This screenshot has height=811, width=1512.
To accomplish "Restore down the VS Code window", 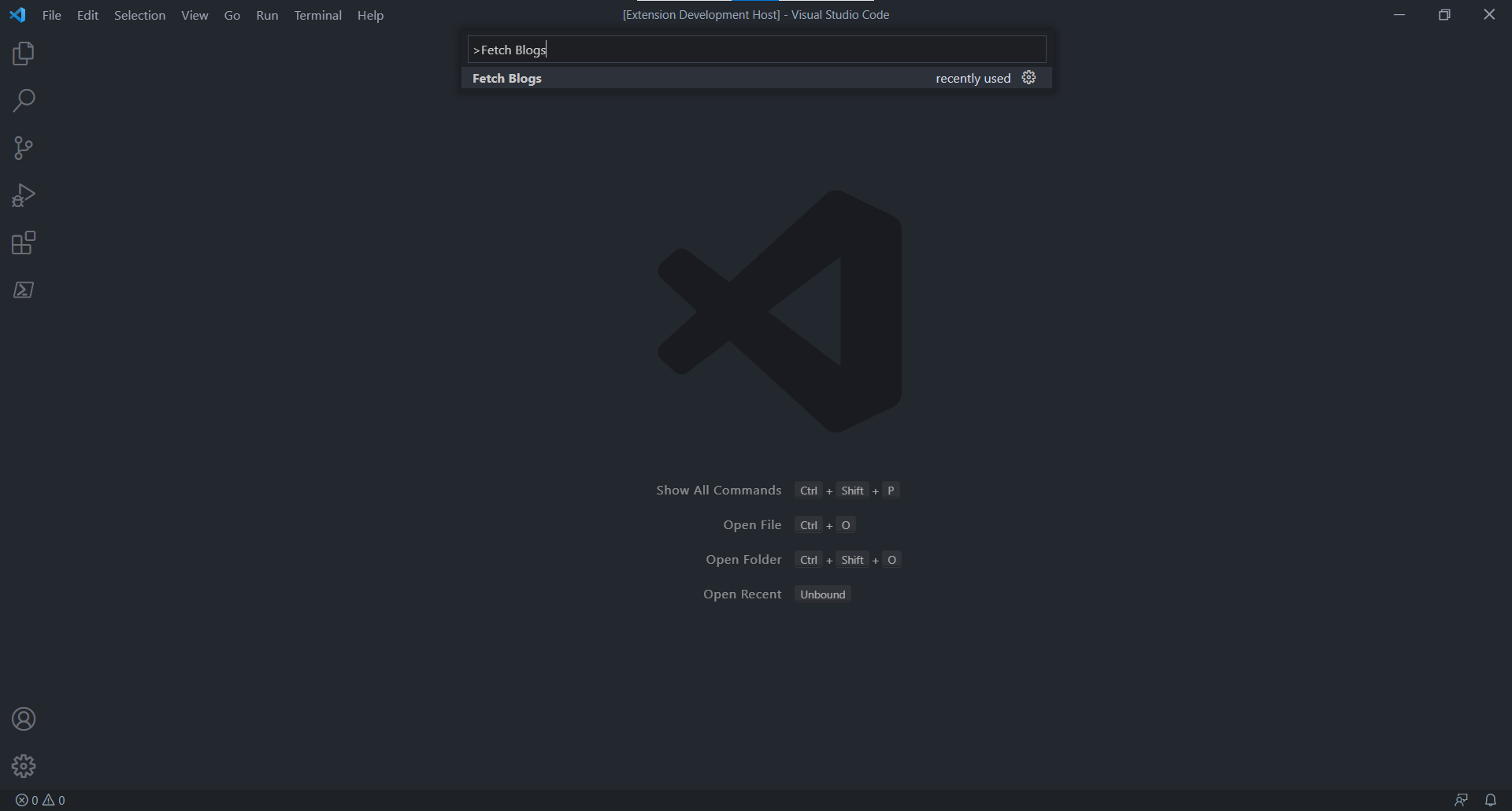I will (1444, 15).
